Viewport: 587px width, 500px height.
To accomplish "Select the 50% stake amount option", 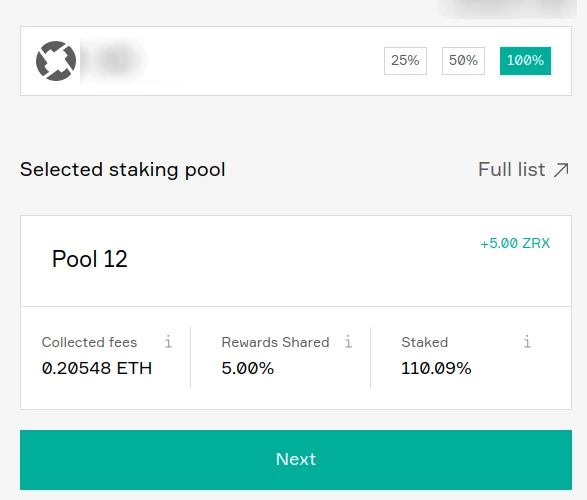I will click(463, 61).
